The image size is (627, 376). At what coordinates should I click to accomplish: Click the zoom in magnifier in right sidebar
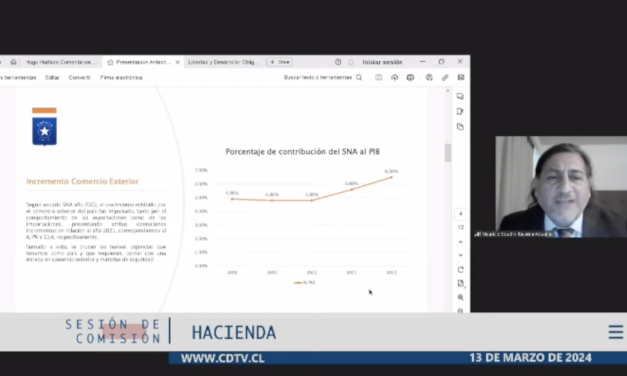(x=461, y=297)
